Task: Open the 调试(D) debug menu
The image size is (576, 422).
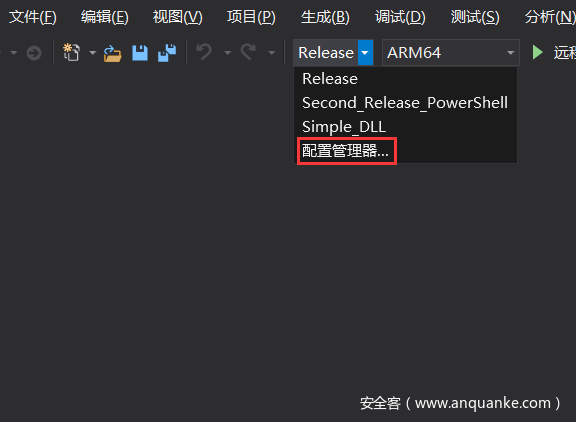Action: click(x=400, y=17)
